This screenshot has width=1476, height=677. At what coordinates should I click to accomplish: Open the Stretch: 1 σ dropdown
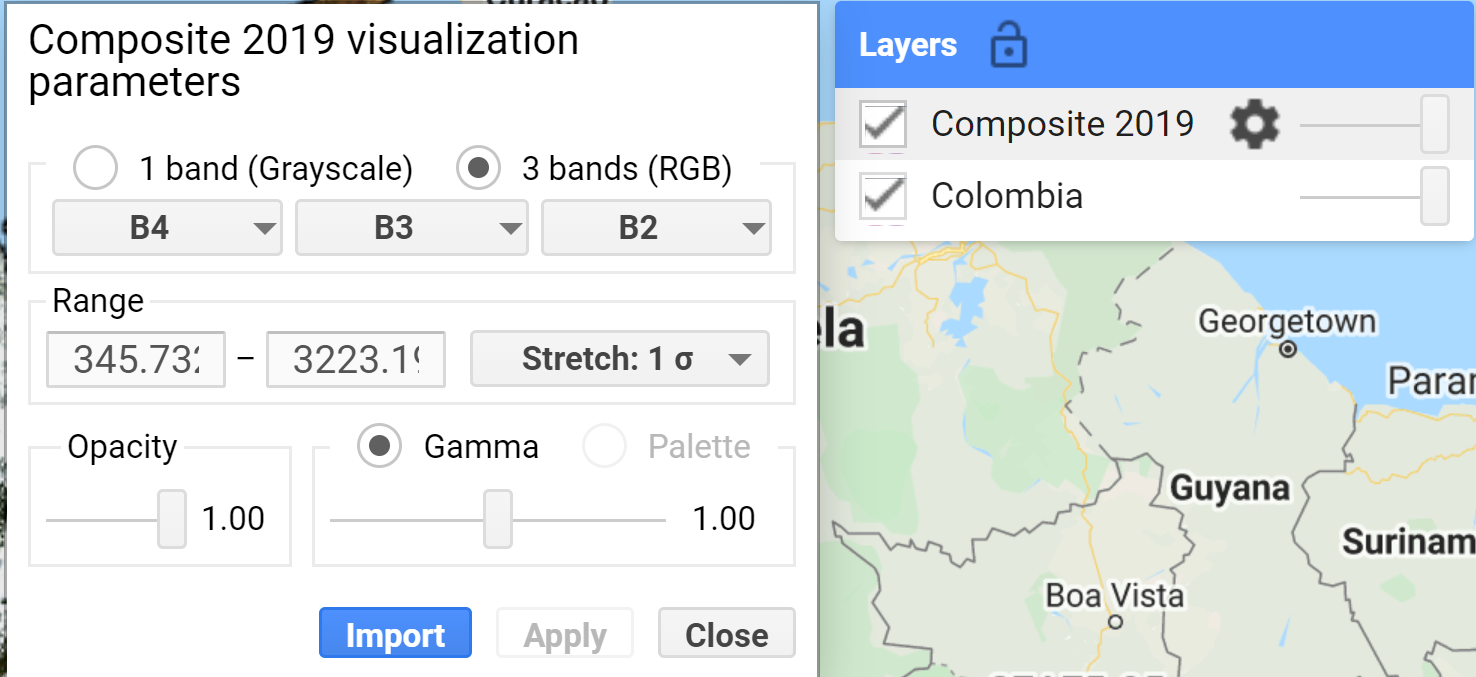[619, 359]
